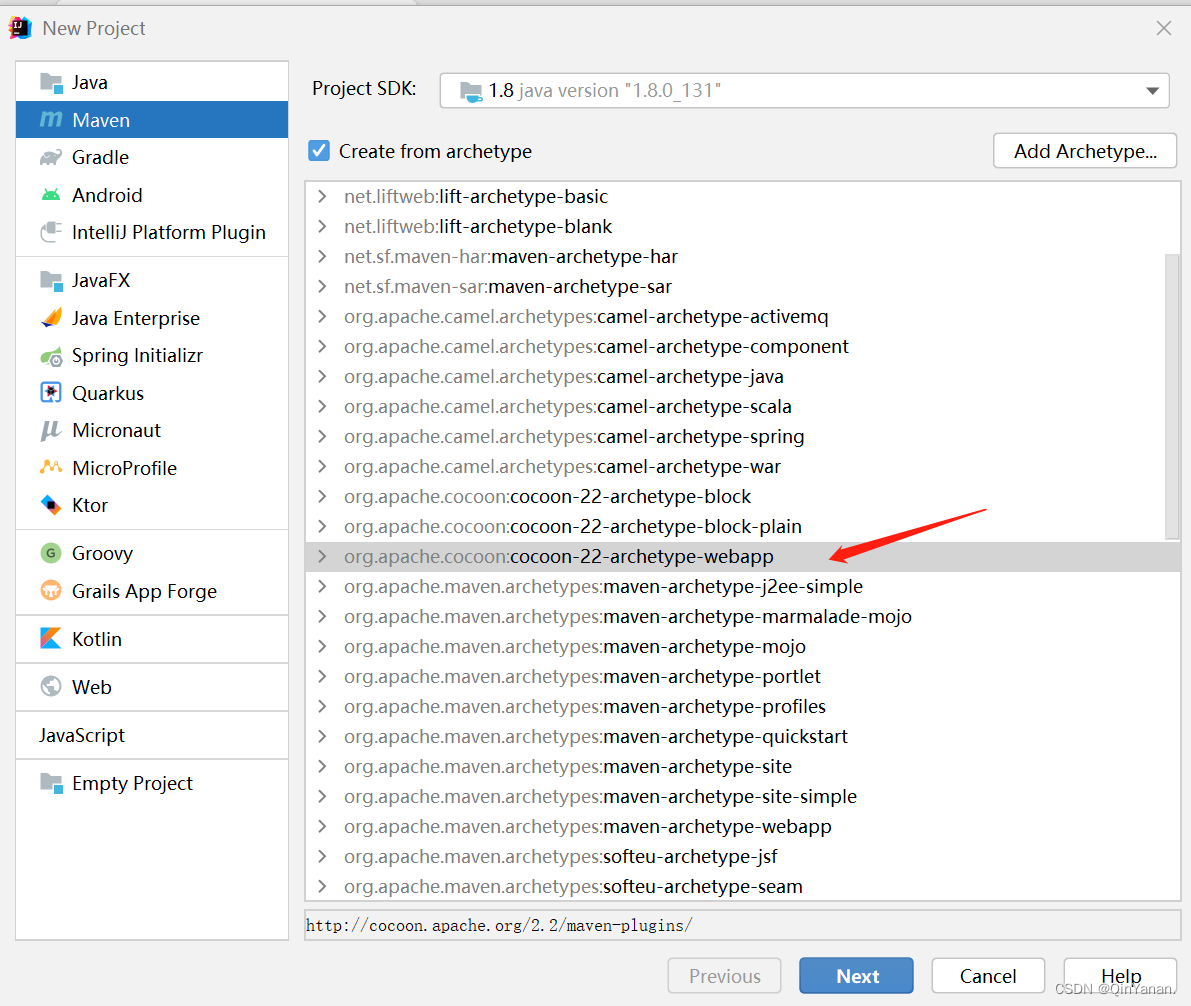Uncheck Create from archetype checkbox

click(319, 150)
